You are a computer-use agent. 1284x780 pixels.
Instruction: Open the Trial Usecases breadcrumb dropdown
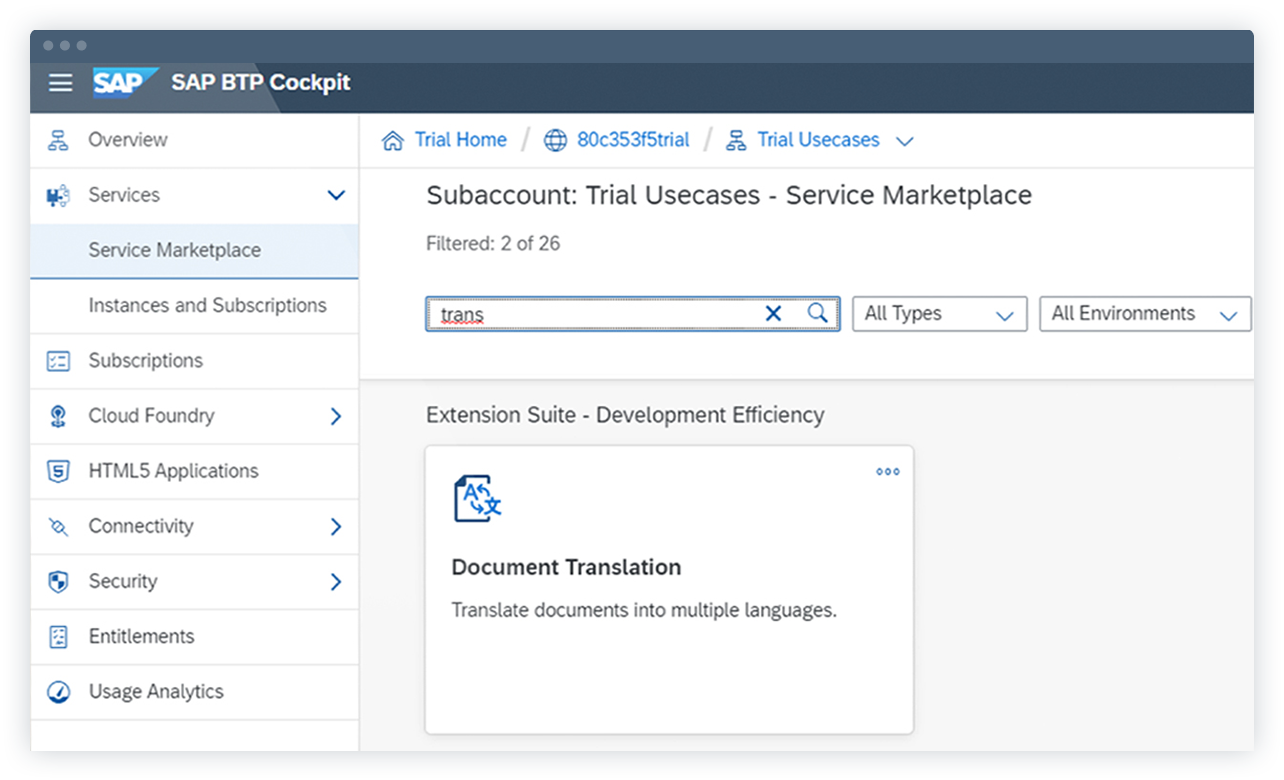pos(905,140)
